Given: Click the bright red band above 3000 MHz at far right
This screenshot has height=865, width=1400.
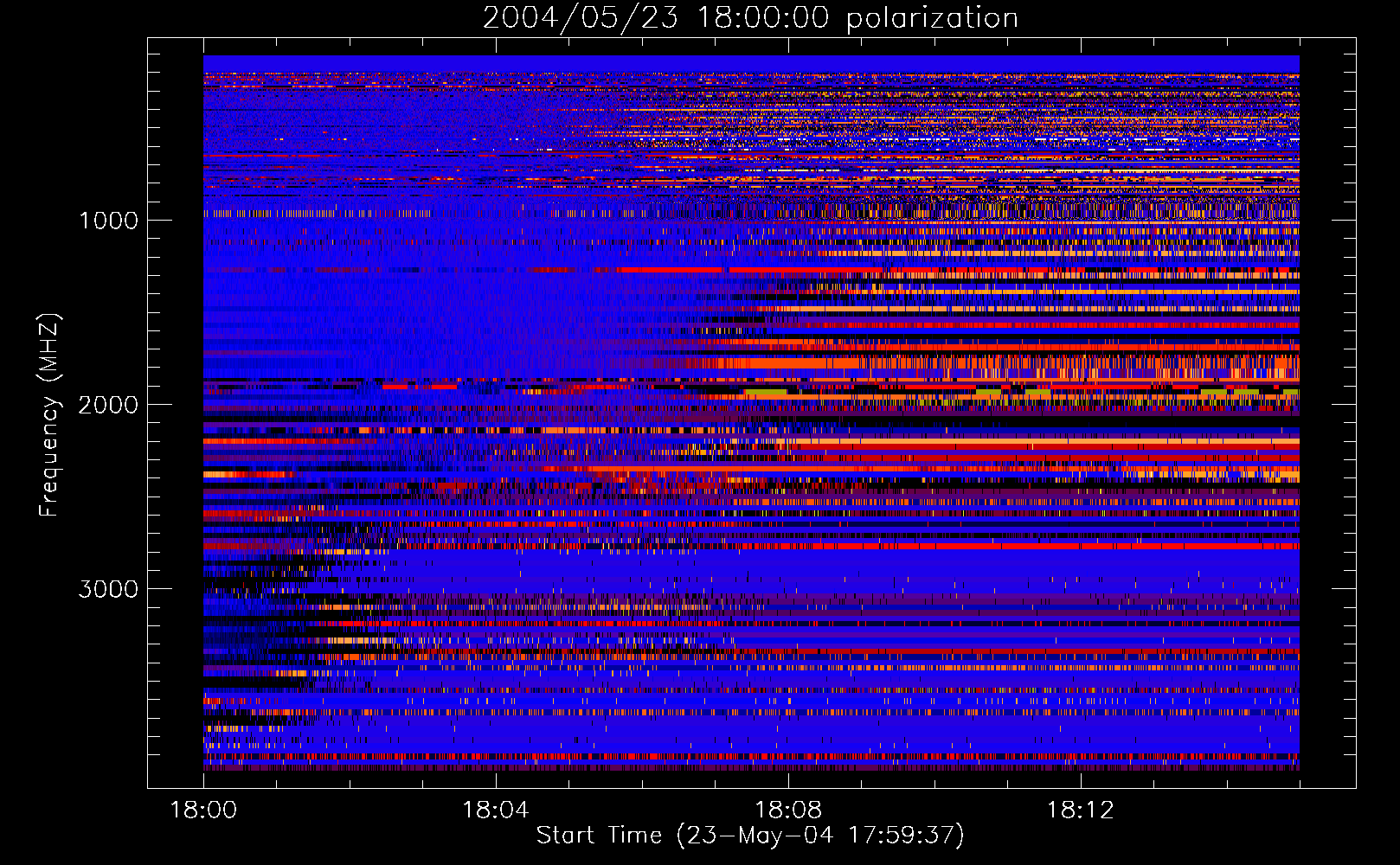Looking at the screenshot, I should point(1211,546).
